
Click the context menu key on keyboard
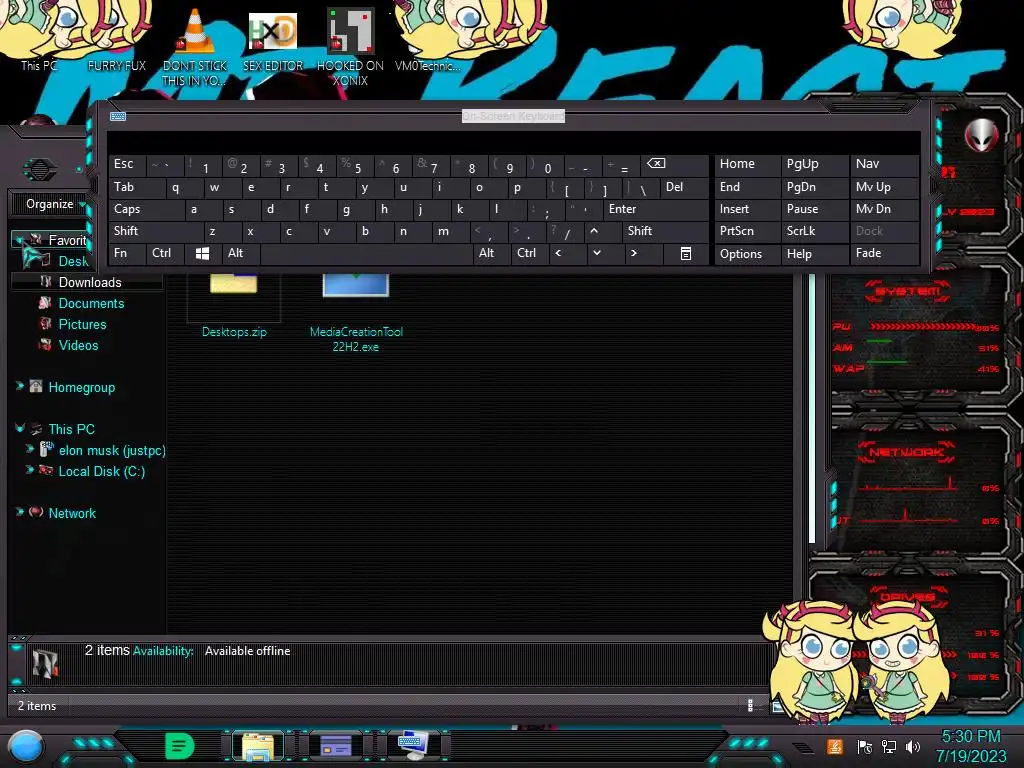coord(686,253)
